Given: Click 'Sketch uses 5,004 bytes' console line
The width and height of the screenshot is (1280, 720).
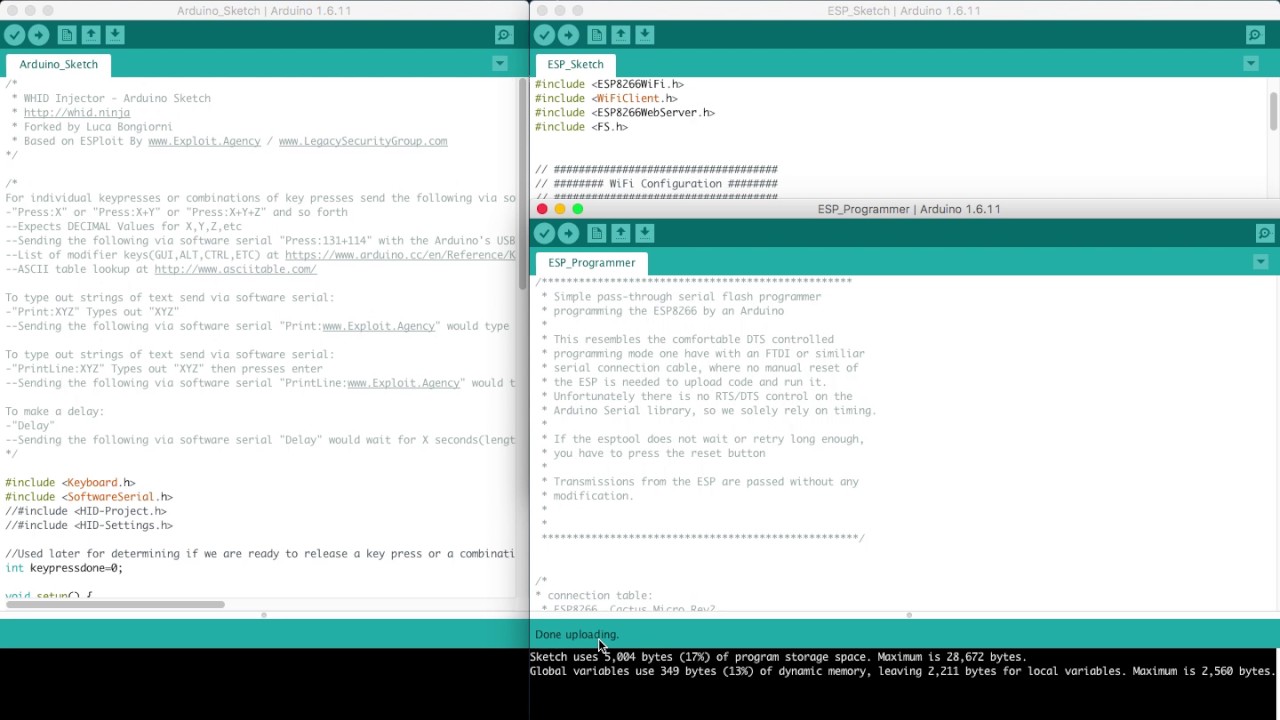Looking at the screenshot, I should (778, 657).
